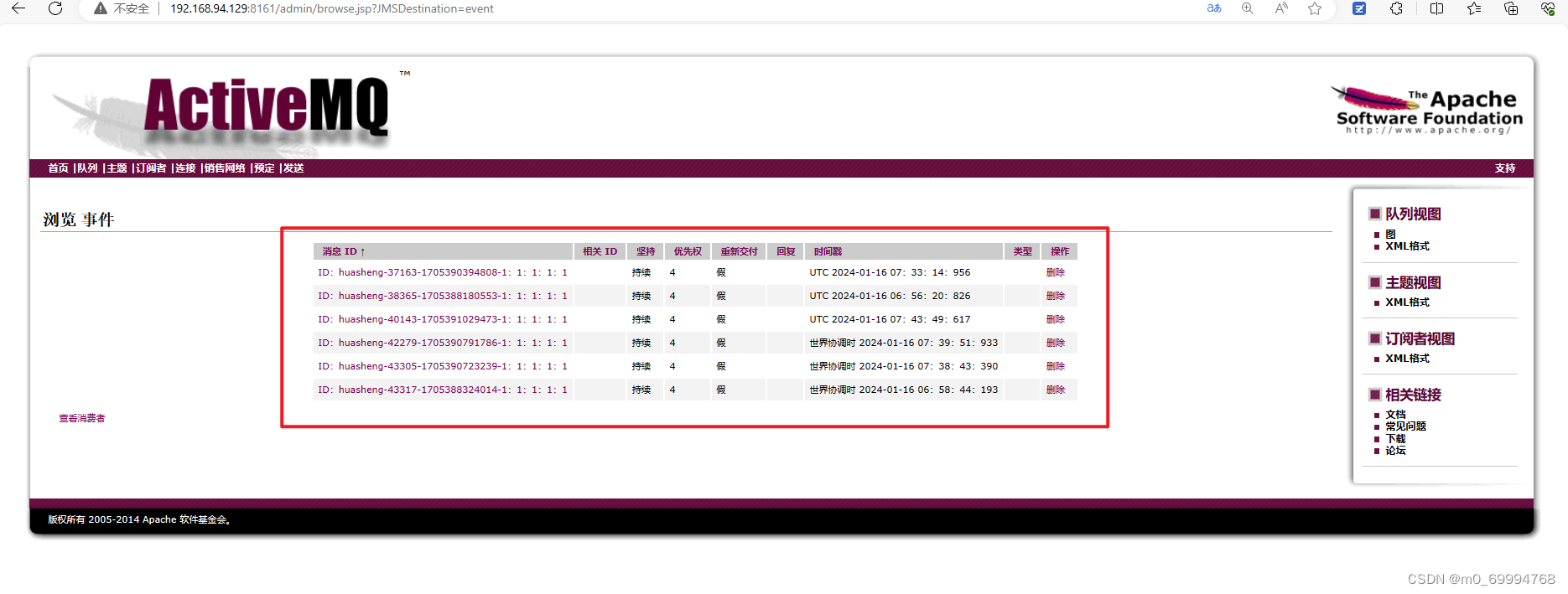Click 支持 link in navigation bar
Image resolution: width=1568 pixels, height=594 pixels.
(x=1505, y=168)
